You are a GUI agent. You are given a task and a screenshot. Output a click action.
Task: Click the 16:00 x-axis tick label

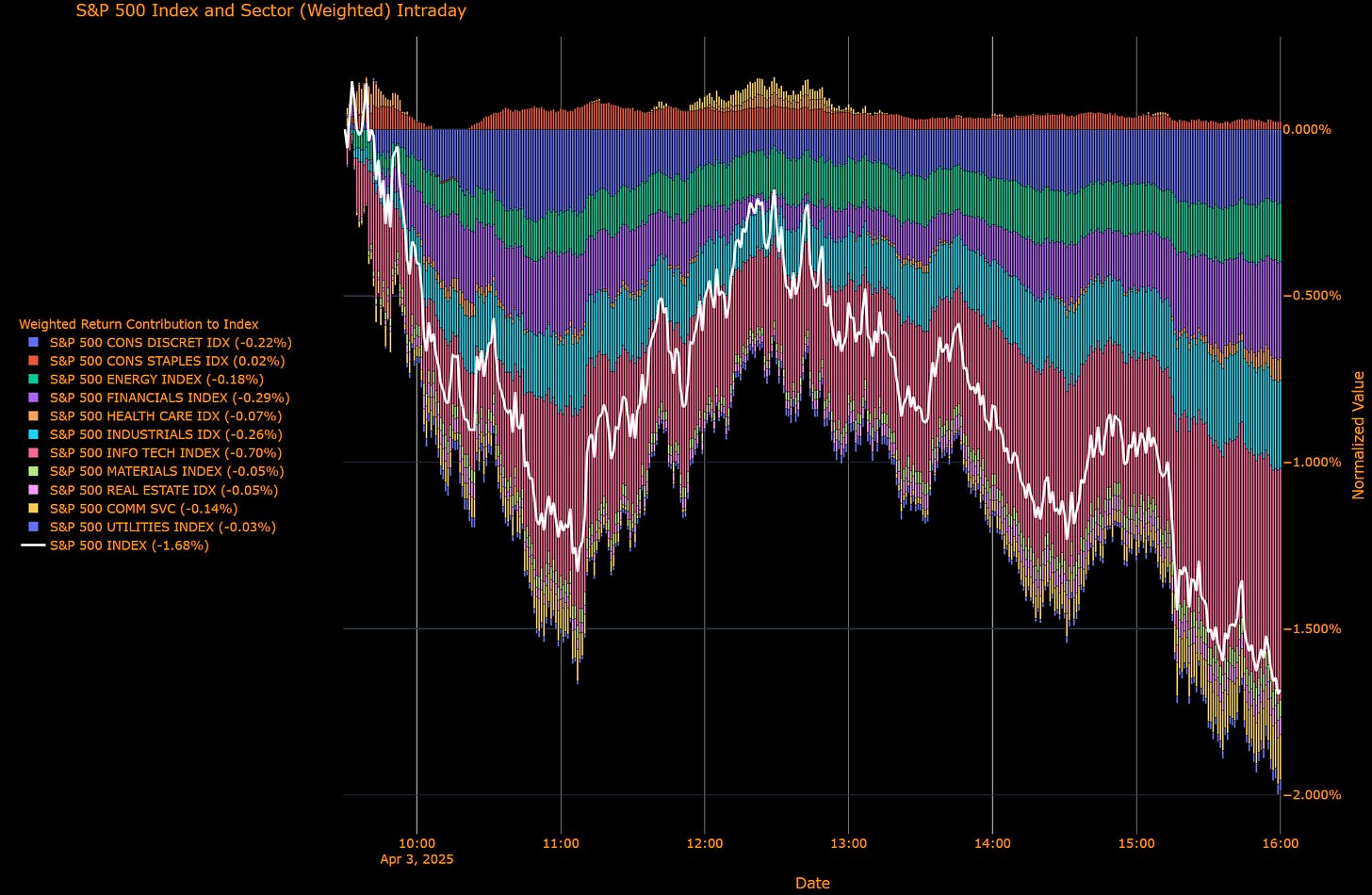pyautogui.click(x=1281, y=843)
